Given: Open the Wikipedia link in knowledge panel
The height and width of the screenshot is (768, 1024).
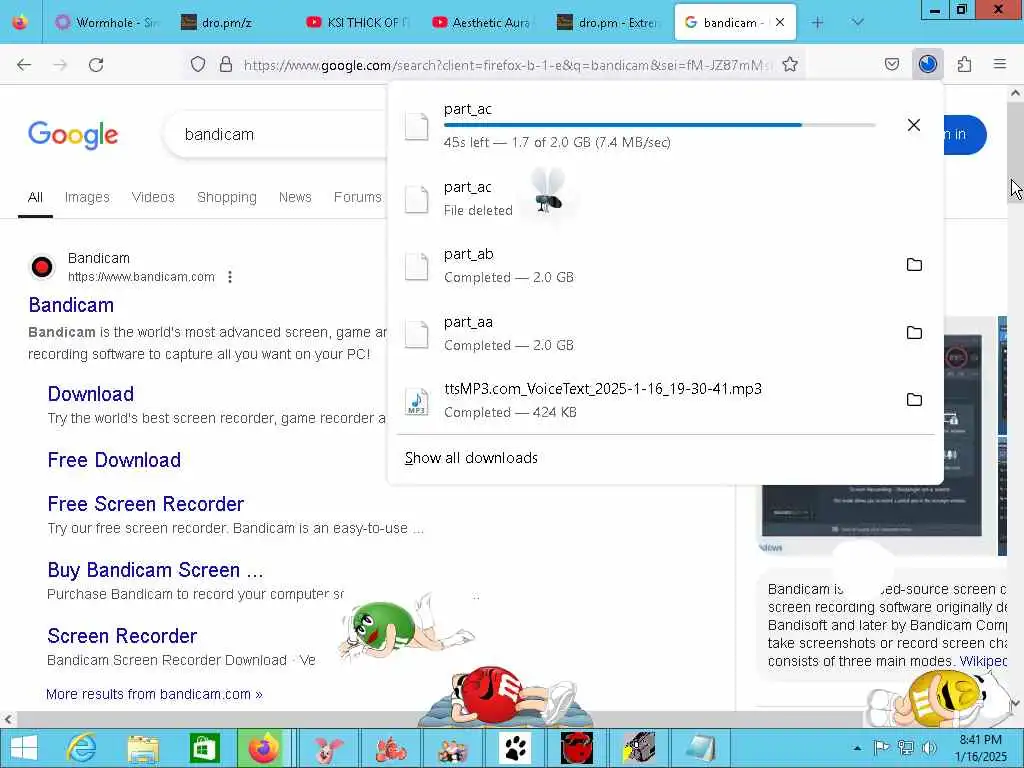Looking at the screenshot, I should 983,661.
